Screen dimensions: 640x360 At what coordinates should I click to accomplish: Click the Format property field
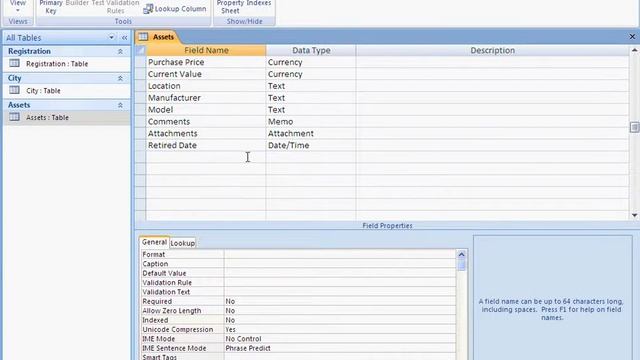(x=340, y=254)
